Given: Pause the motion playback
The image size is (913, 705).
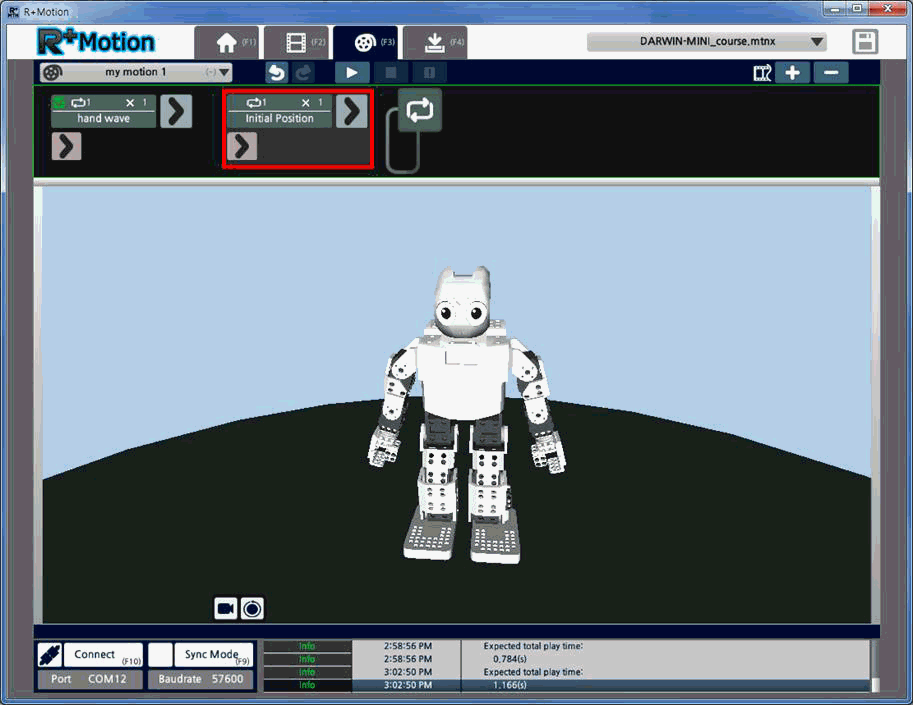Looking at the screenshot, I should coord(429,73).
